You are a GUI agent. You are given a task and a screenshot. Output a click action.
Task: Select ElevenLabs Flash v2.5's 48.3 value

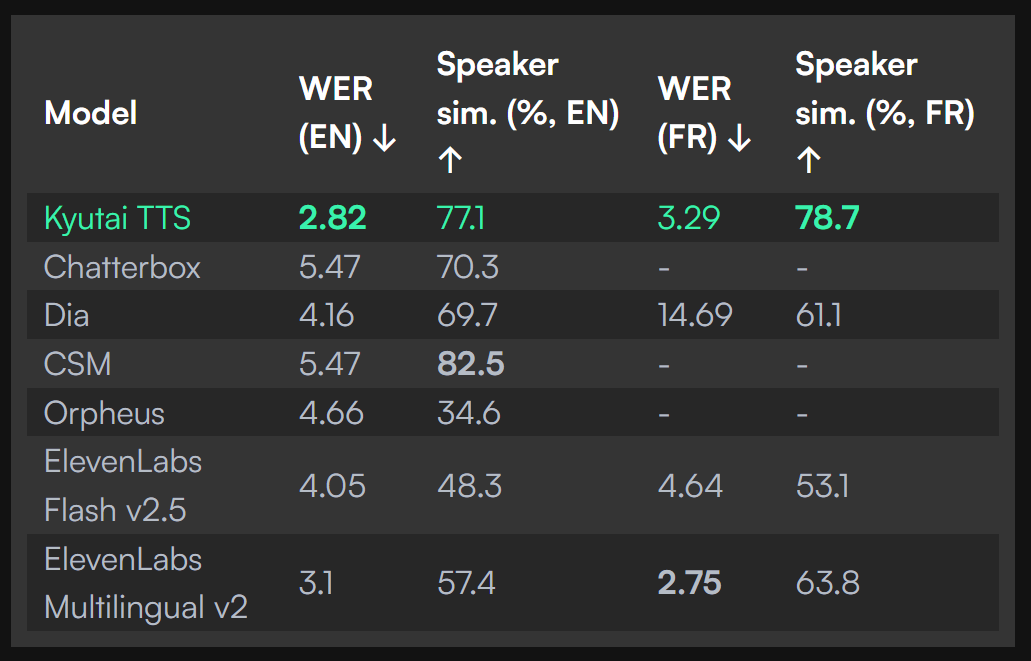coord(469,486)
